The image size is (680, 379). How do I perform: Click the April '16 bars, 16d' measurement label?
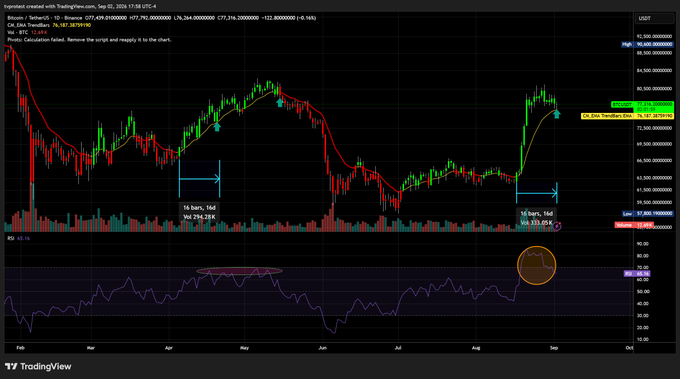pos(199,208)
